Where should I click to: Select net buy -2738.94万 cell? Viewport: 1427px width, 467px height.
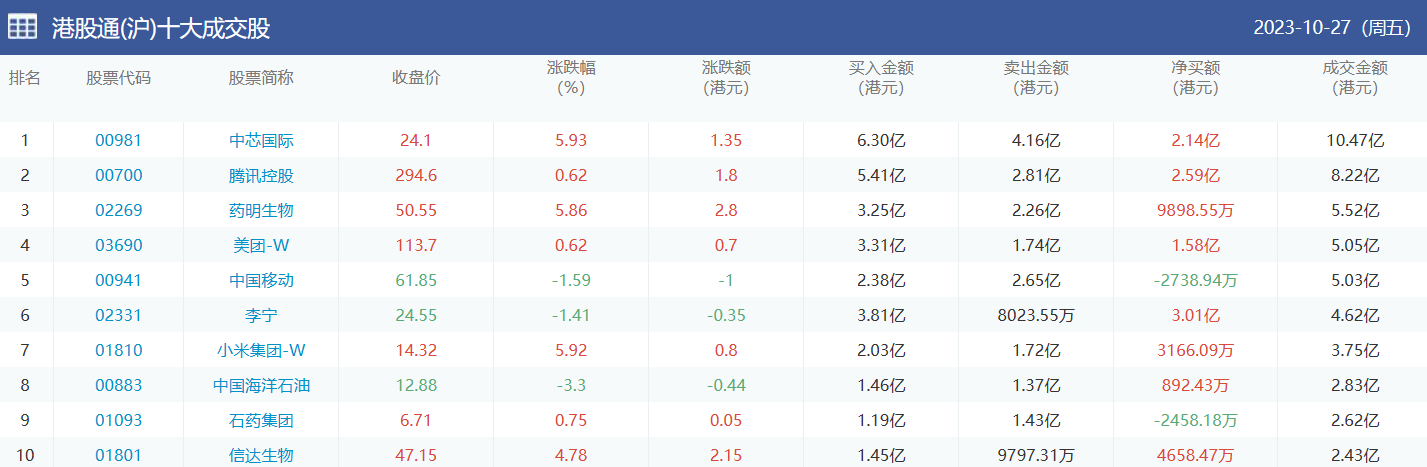pos(1196,281)
